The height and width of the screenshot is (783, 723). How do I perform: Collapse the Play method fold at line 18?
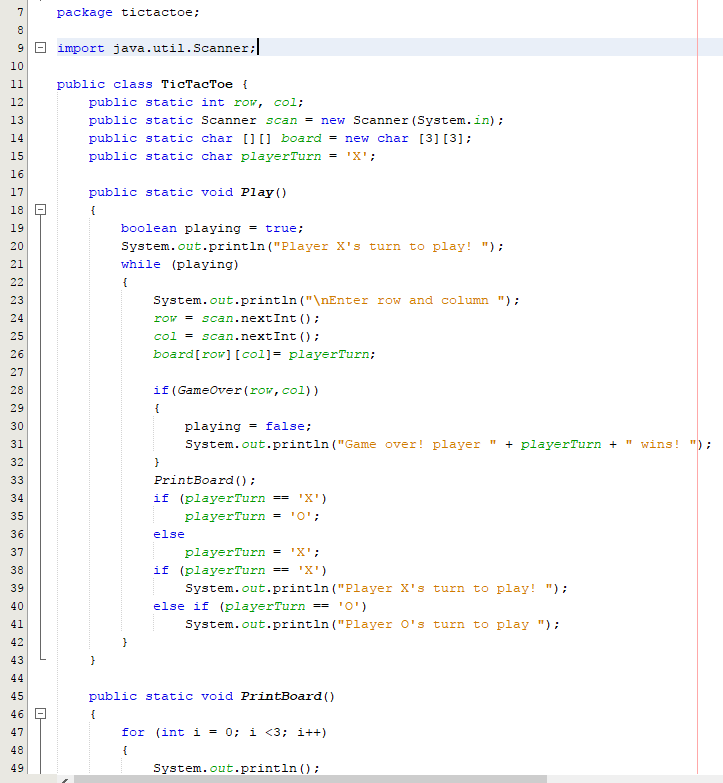point(40,210)
